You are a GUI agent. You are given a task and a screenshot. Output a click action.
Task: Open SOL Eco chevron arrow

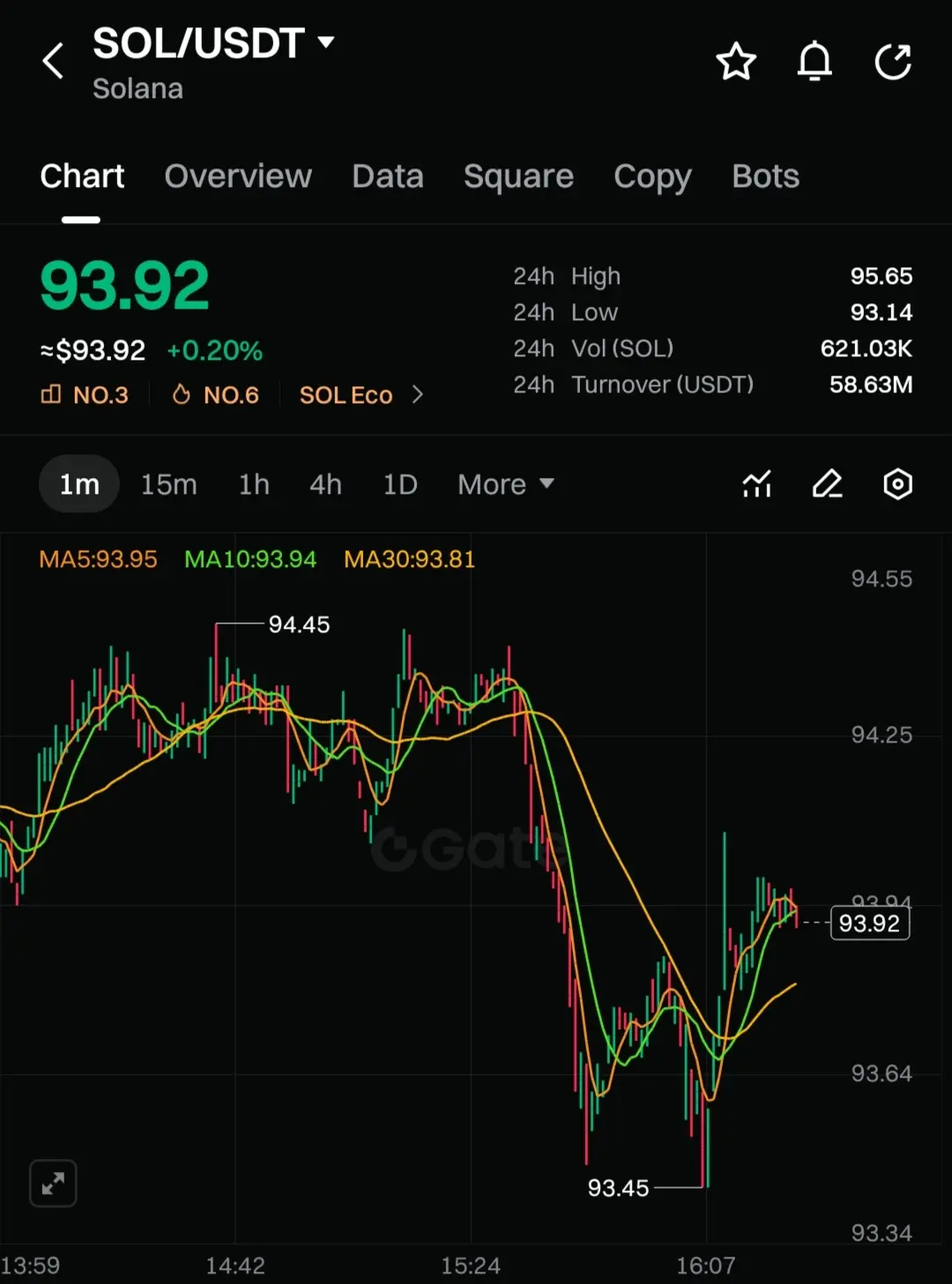pyautogui.click(x=418, y=394)
